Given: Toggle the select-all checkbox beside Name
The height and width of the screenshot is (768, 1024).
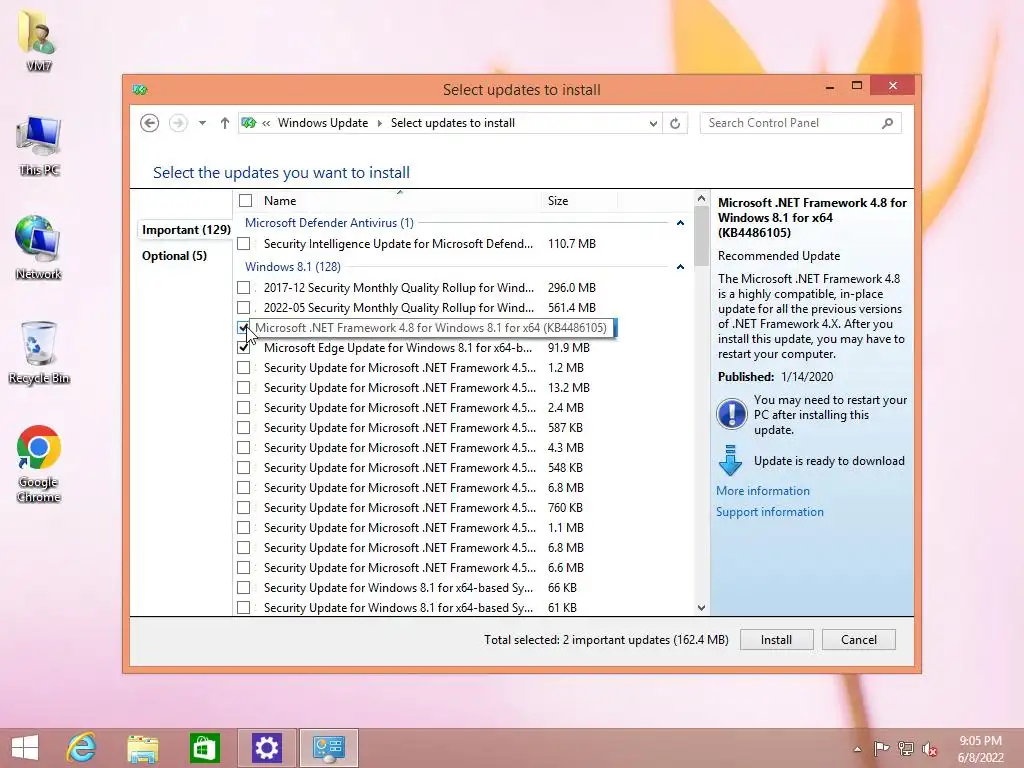Looking at the screenshot, I should click(x=246, y=200).
